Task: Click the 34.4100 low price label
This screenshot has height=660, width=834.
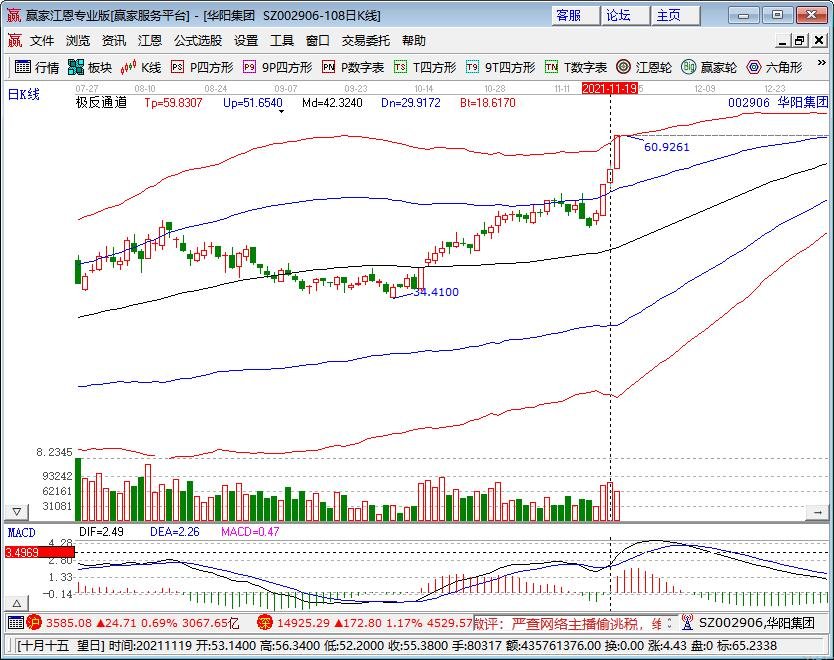Action: point(436,291)
